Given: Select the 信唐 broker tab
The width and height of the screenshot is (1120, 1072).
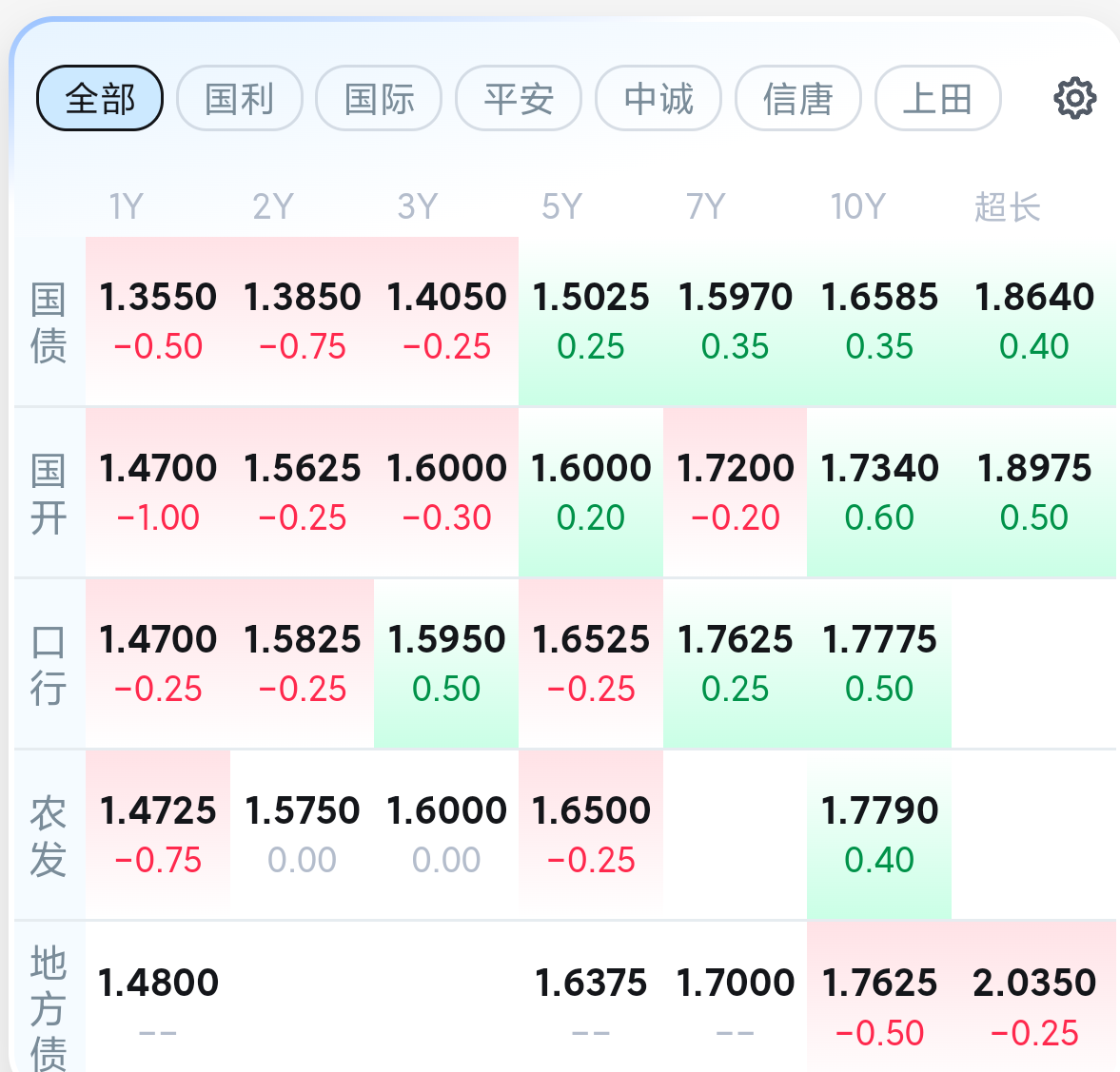Looking at the screenshot, I should click(x=798, y=98).
